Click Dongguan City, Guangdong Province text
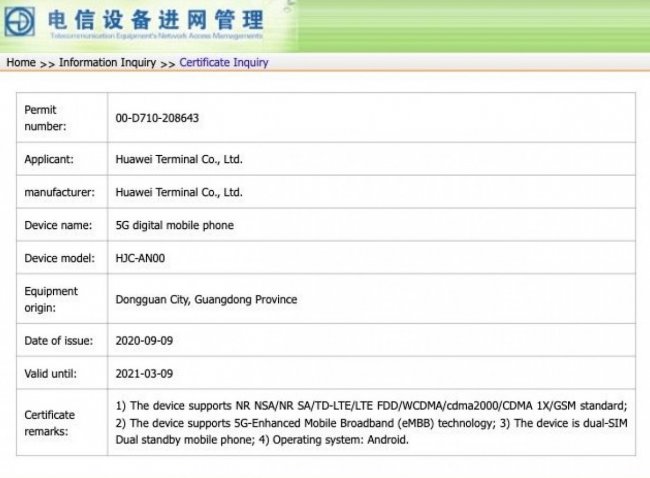Screen dimensions: 650x478 (x=207, y=299)
